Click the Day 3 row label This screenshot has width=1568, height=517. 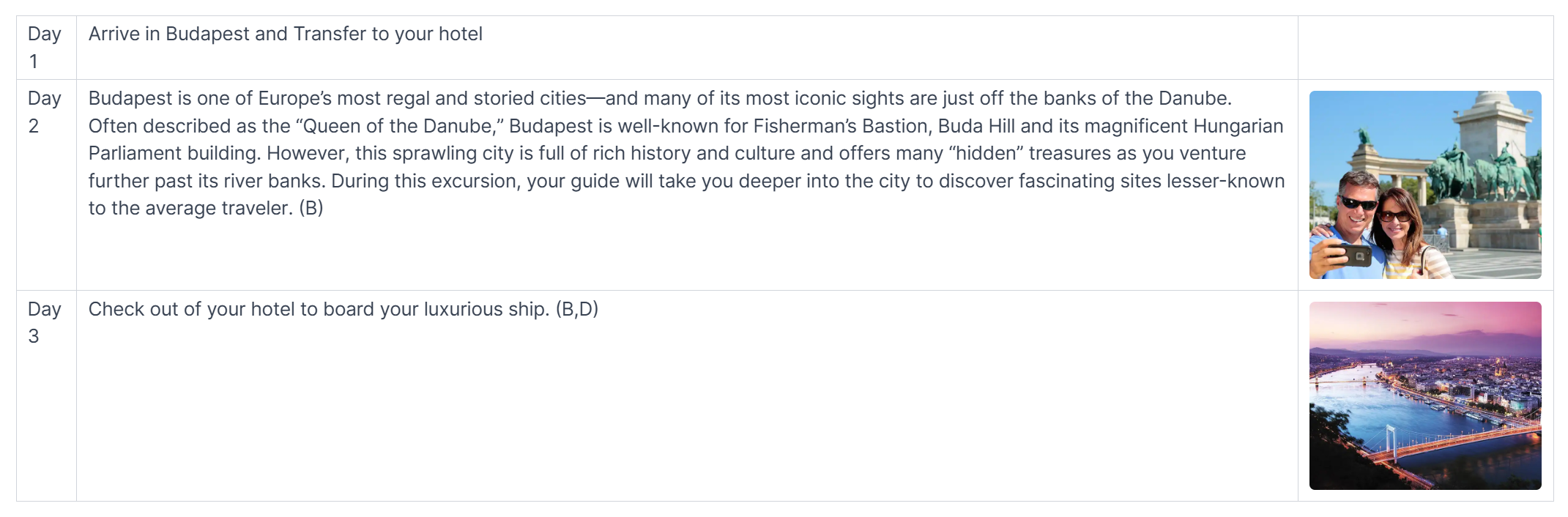[x=44, y=322]
